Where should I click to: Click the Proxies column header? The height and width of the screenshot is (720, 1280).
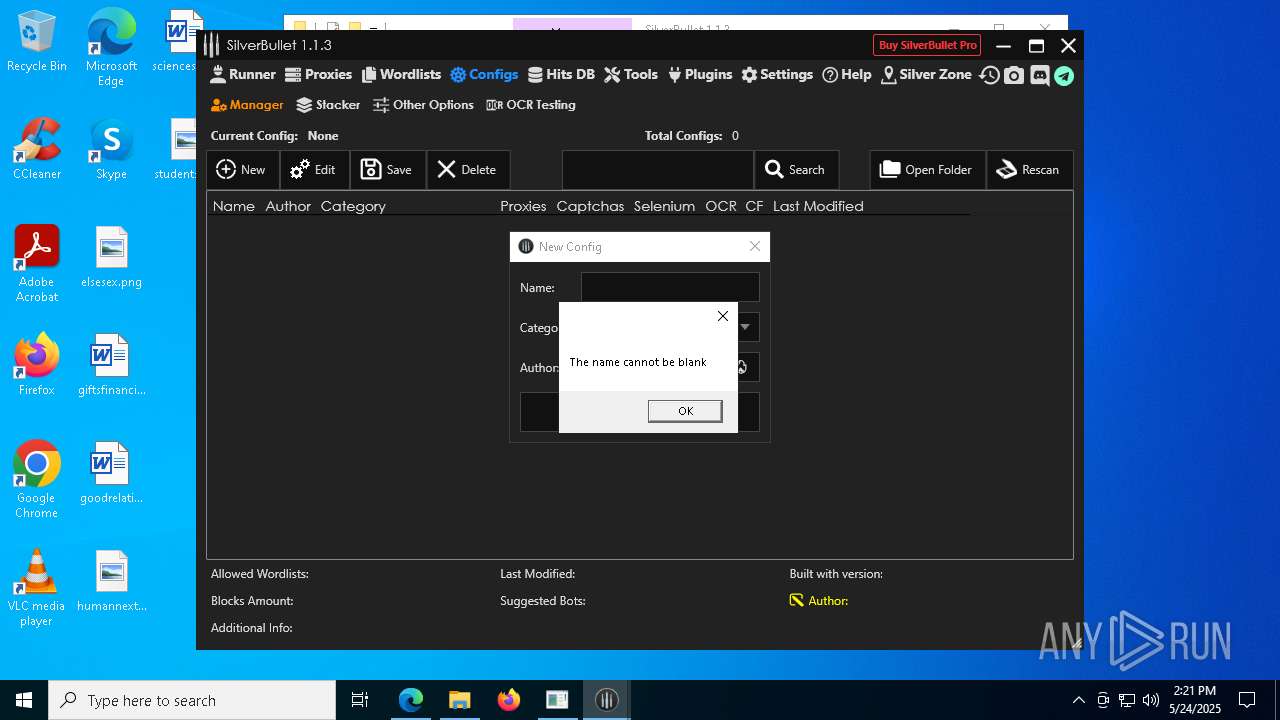click(x=523, y=206)
